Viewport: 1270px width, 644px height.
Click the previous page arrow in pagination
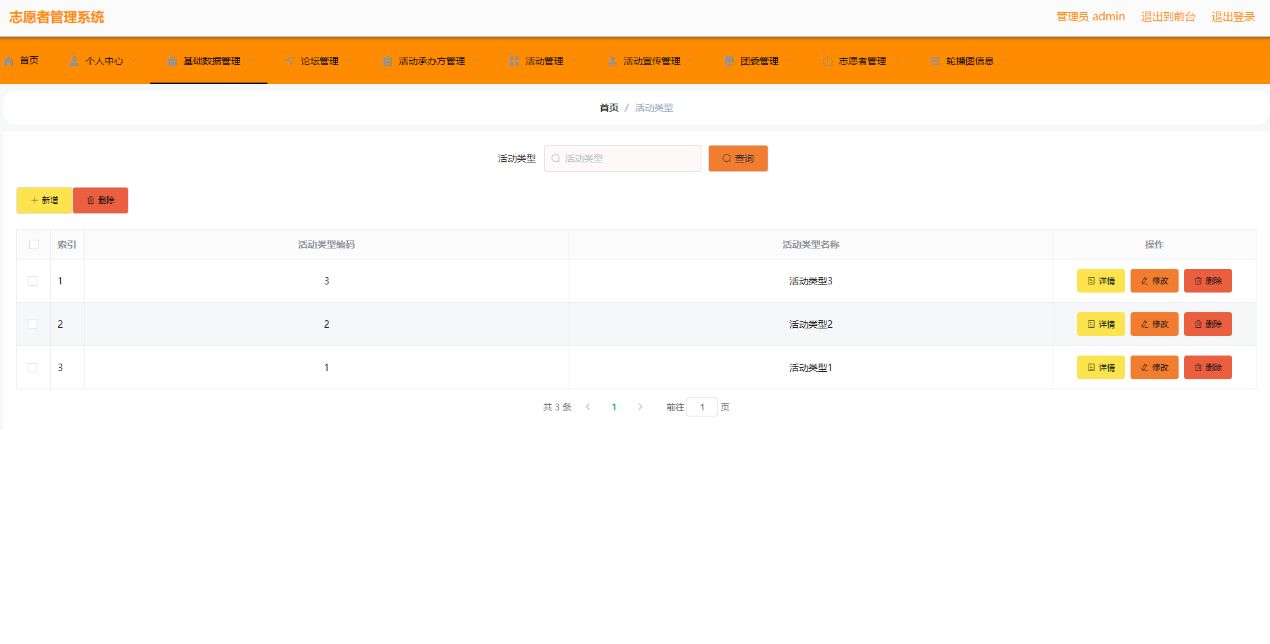(588, 407)
